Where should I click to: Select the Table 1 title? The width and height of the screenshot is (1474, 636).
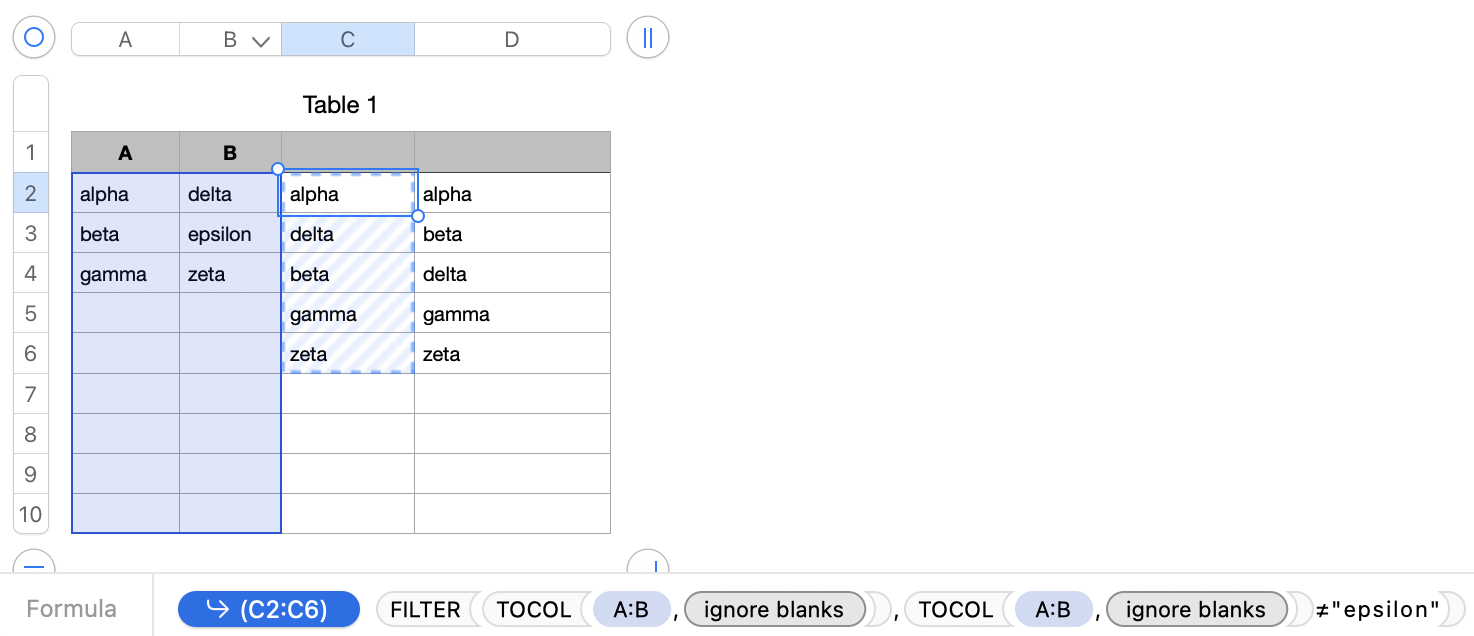(x=340, y=105)
